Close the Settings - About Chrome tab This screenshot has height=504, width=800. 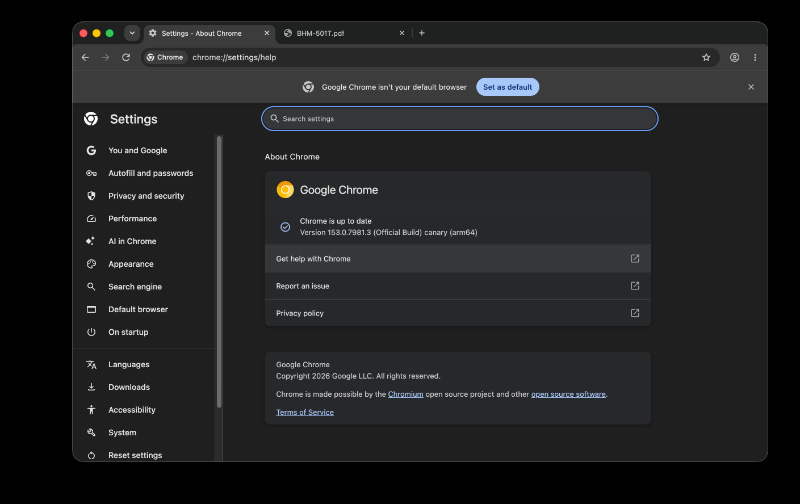pyautogui.click(x=266, y=33)
